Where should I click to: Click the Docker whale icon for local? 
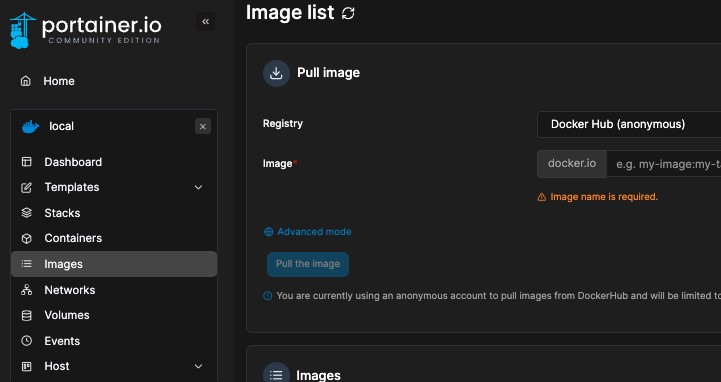click(30, 126)
